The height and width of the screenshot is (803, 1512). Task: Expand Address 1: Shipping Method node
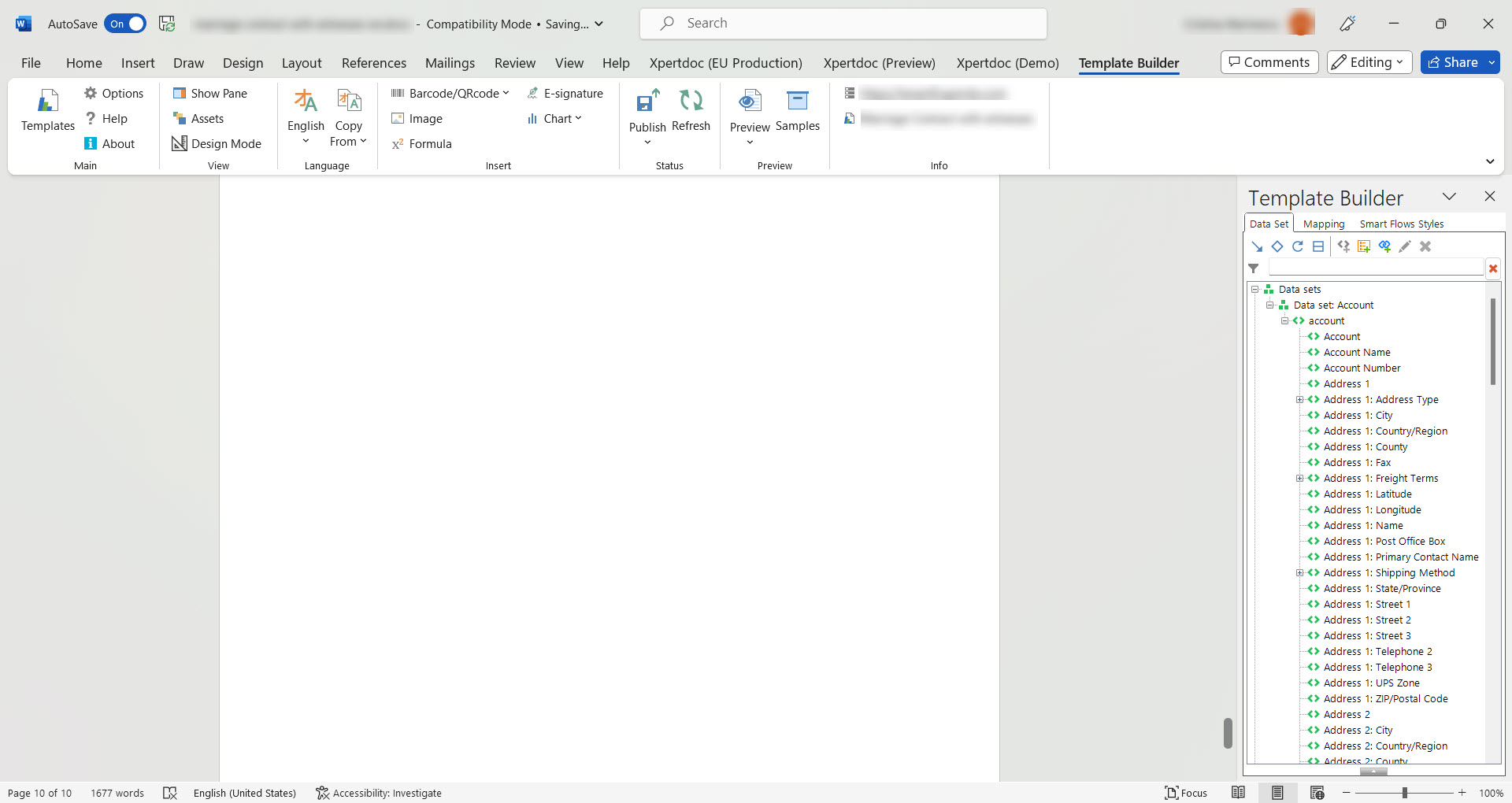(x=1300, y=573)
